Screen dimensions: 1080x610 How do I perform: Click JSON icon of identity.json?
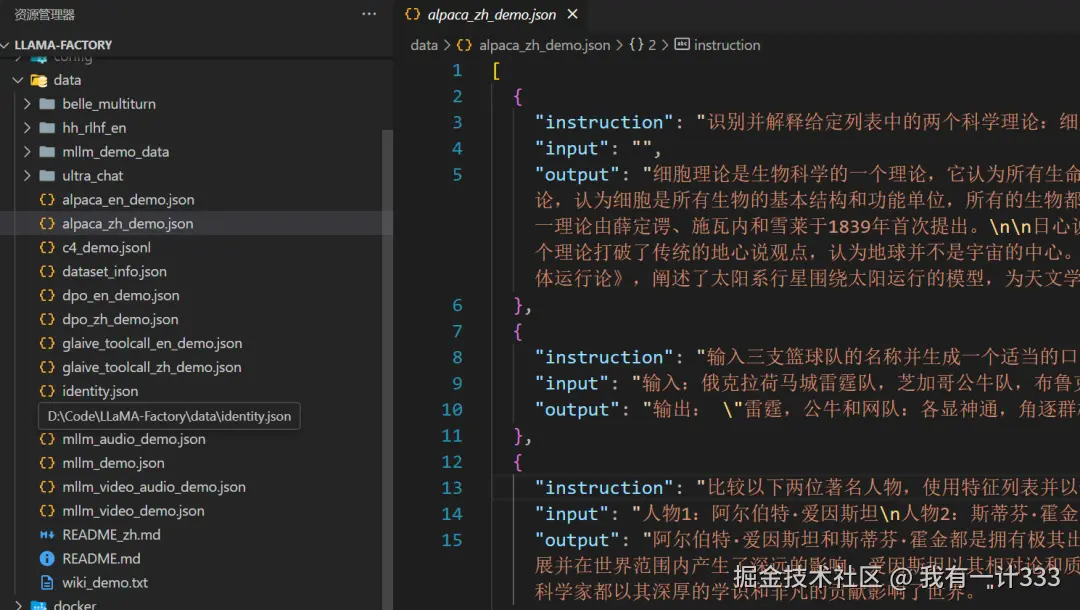[x=47, y=390]
